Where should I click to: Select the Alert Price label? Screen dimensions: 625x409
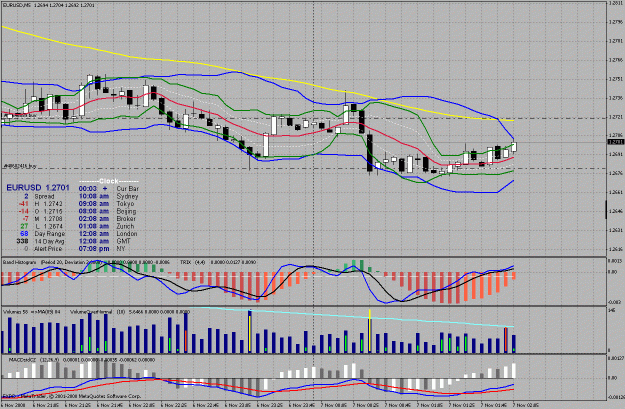point(48,249)
